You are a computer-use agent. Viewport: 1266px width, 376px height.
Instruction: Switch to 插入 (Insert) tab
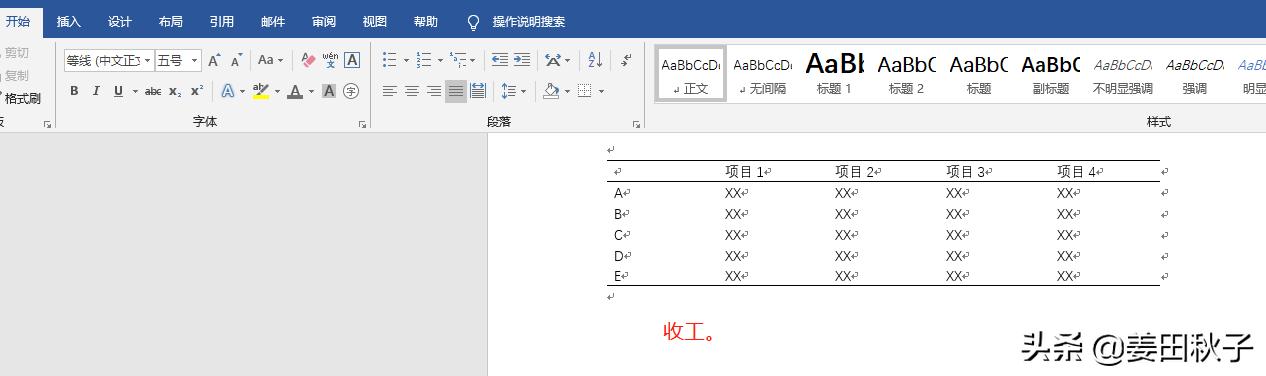pyautogui.click(x=69, y=22)
